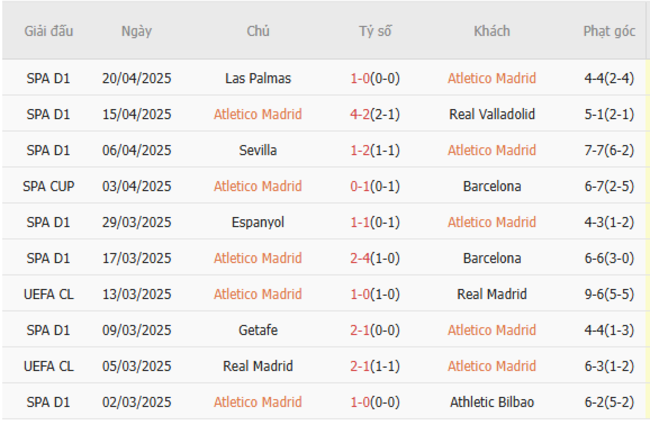Click the SPA CUP league label
Screen dimensions: 650x425
(50, 186)
